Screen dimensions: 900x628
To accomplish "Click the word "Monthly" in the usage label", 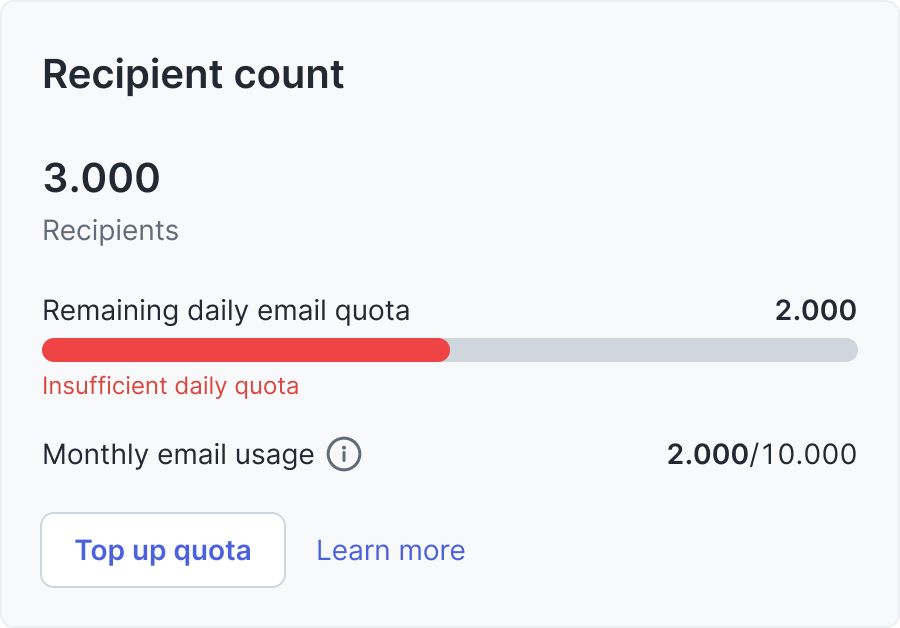I will pyautogui.click(x=97, y=455).
